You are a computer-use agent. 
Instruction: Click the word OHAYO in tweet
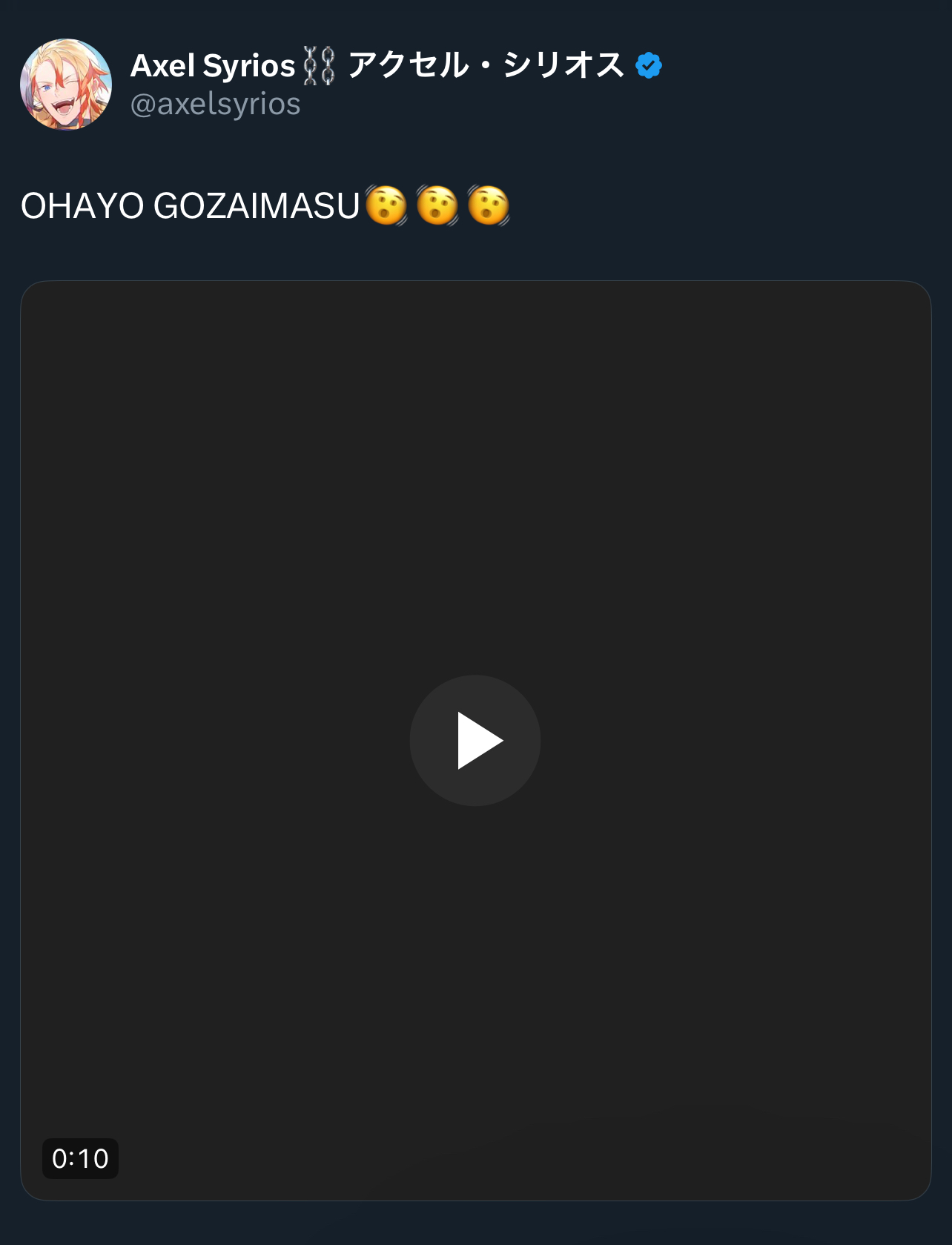coord(82,206)
